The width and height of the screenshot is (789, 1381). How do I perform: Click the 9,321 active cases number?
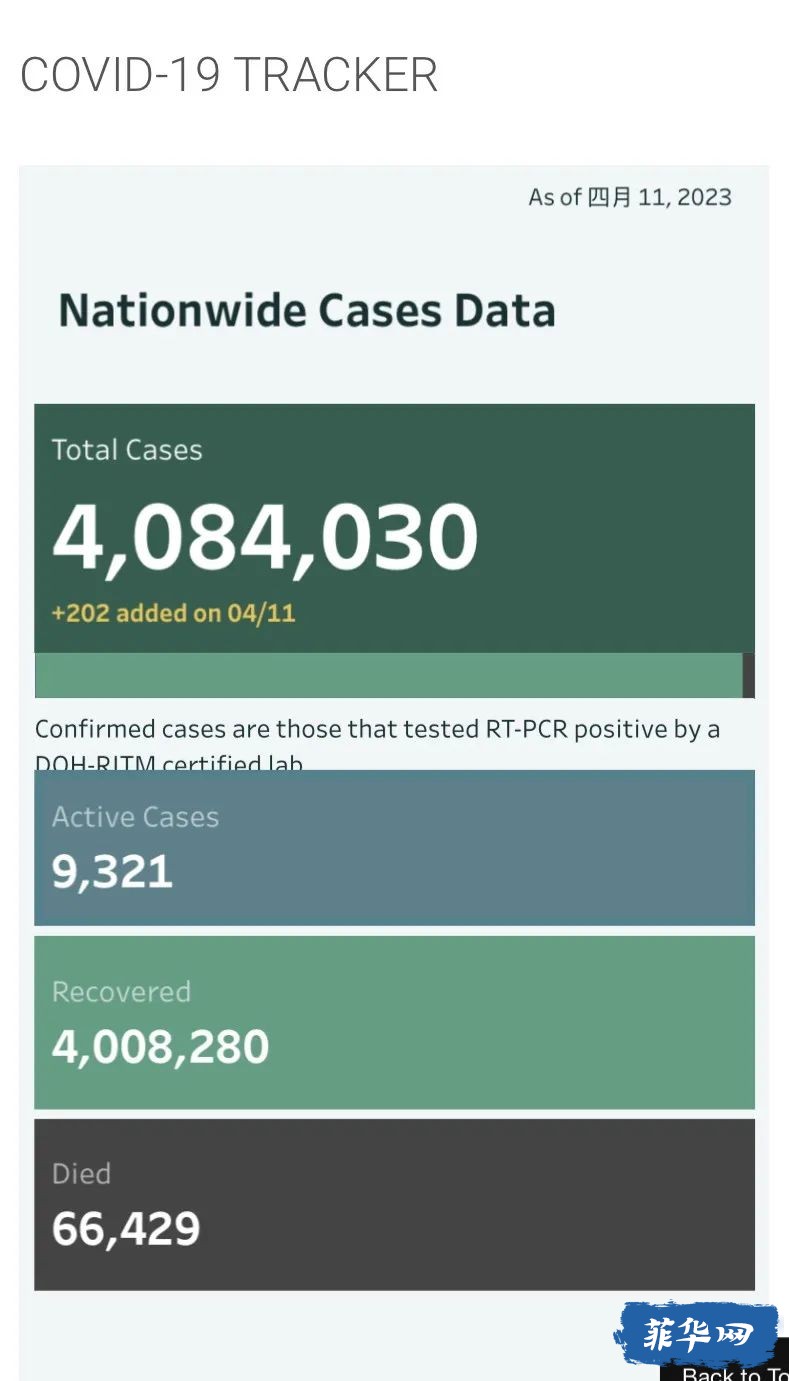point(112,873)
